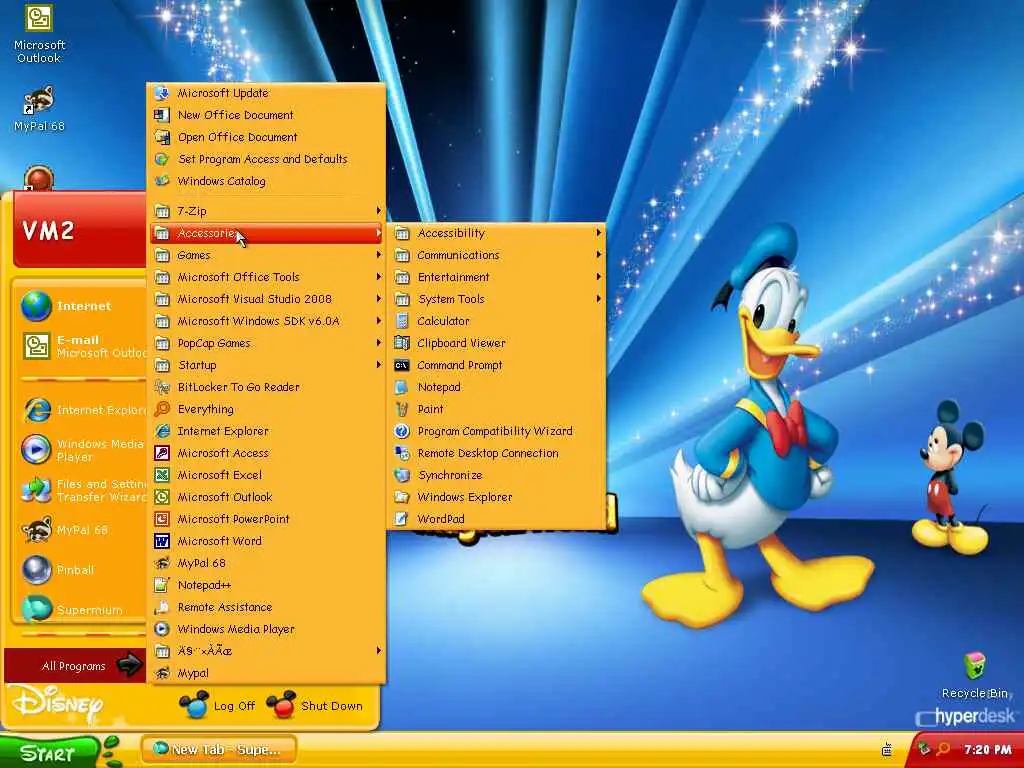Image resolution: width=1024 pixels, height=768 pixels.
Task: Expand Microsoft Visual Studio 2008 folder
Action: point(266,298)
